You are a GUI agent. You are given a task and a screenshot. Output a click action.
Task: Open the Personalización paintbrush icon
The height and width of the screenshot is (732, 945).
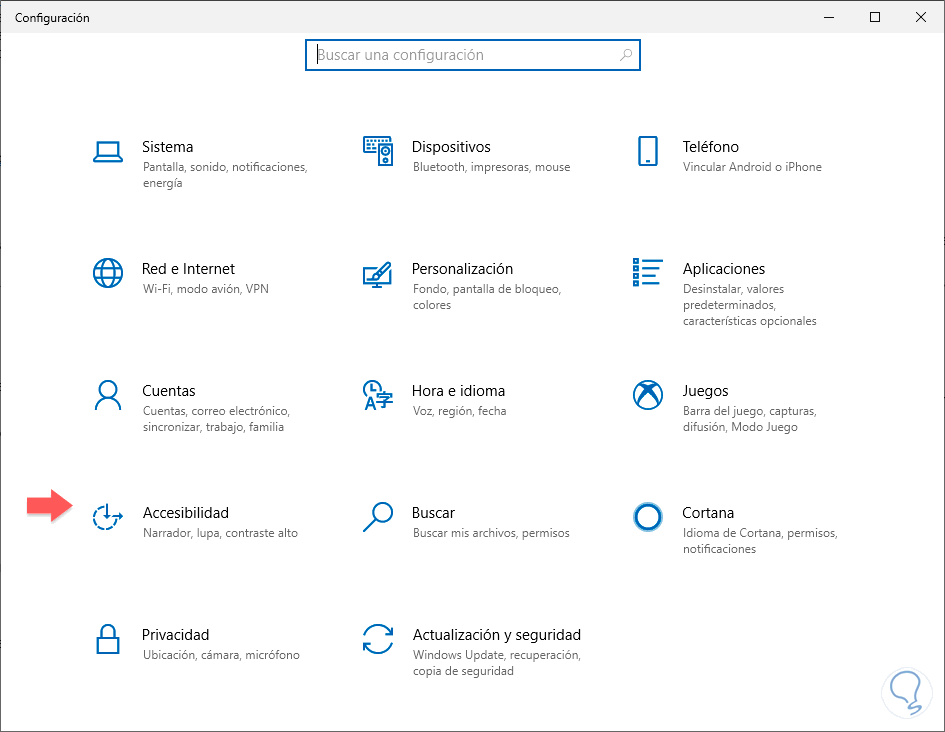(x=377, y=273)
